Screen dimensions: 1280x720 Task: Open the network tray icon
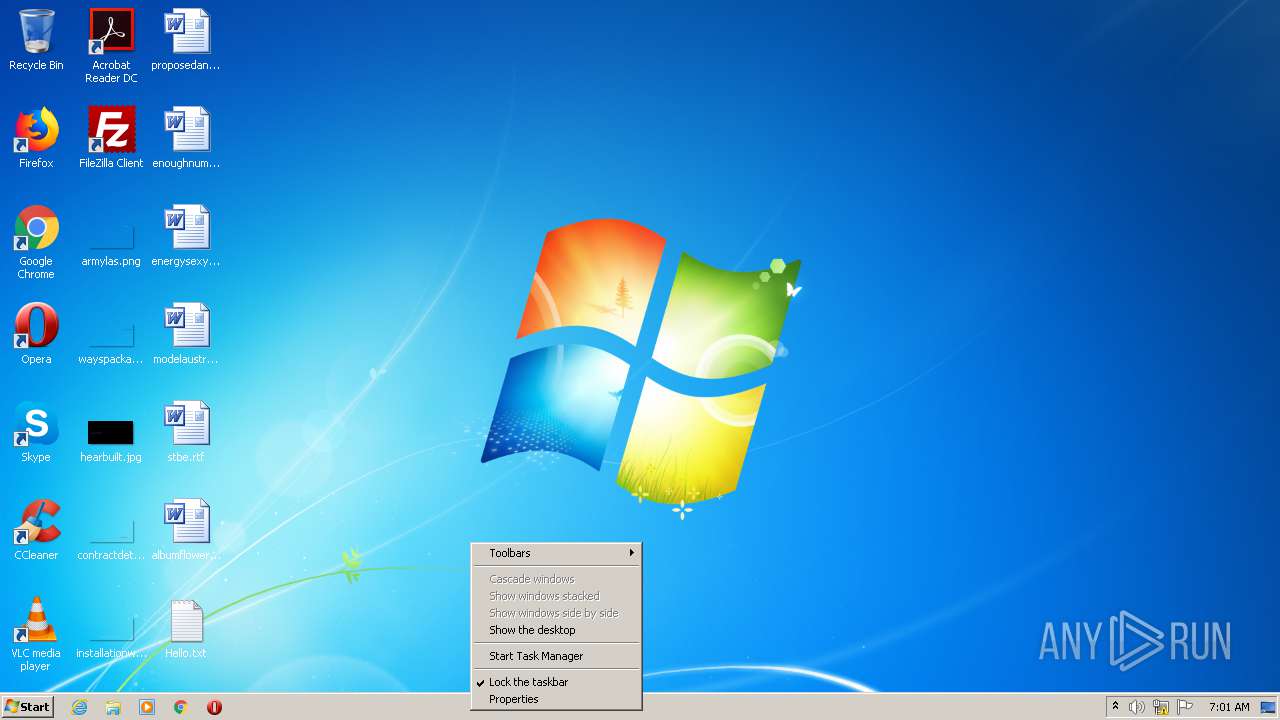[1161, 707]
